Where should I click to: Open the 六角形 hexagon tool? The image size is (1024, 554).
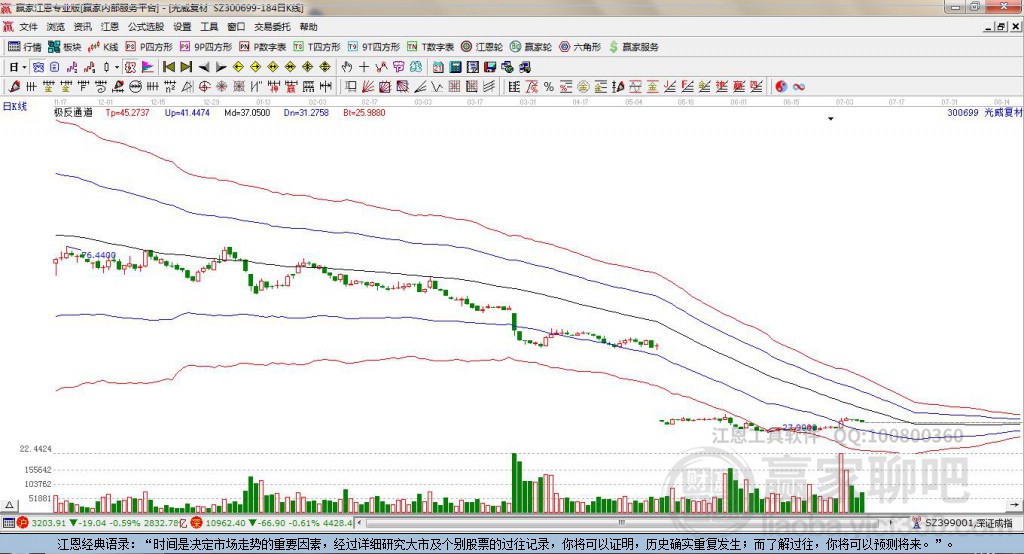coord(580,47)
